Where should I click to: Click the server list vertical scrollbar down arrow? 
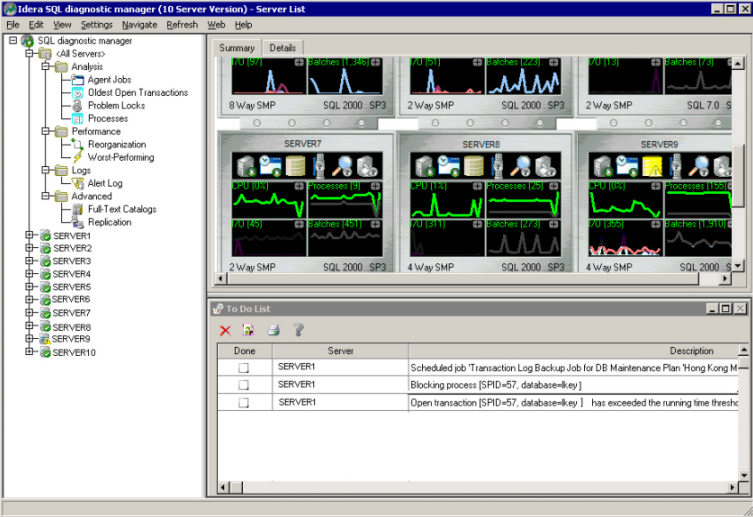pos(739,267)
